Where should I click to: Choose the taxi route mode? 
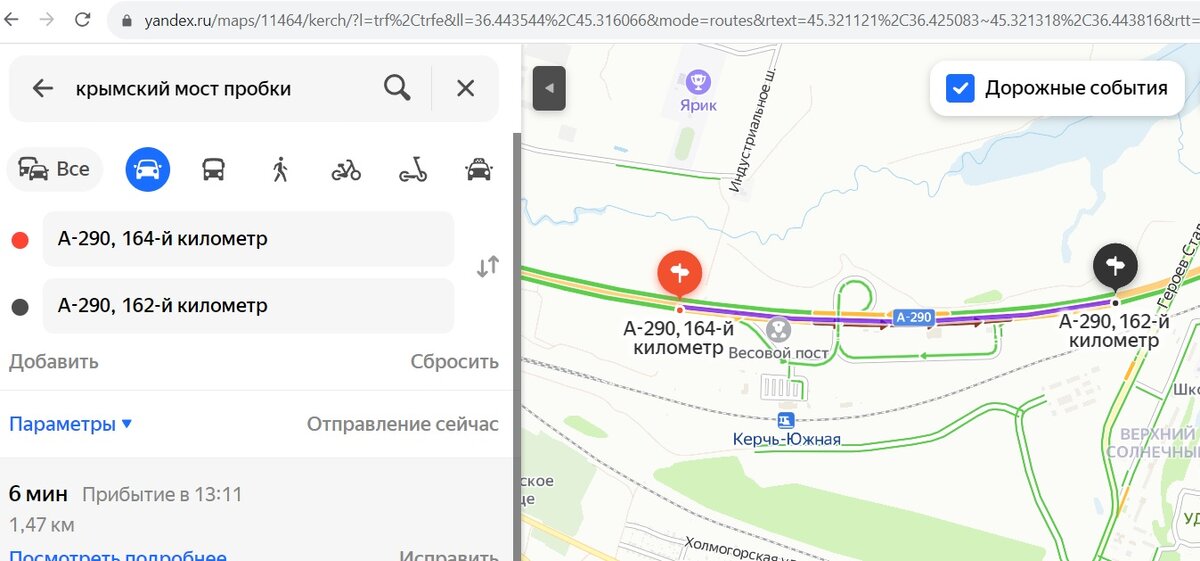click(479, 169)
